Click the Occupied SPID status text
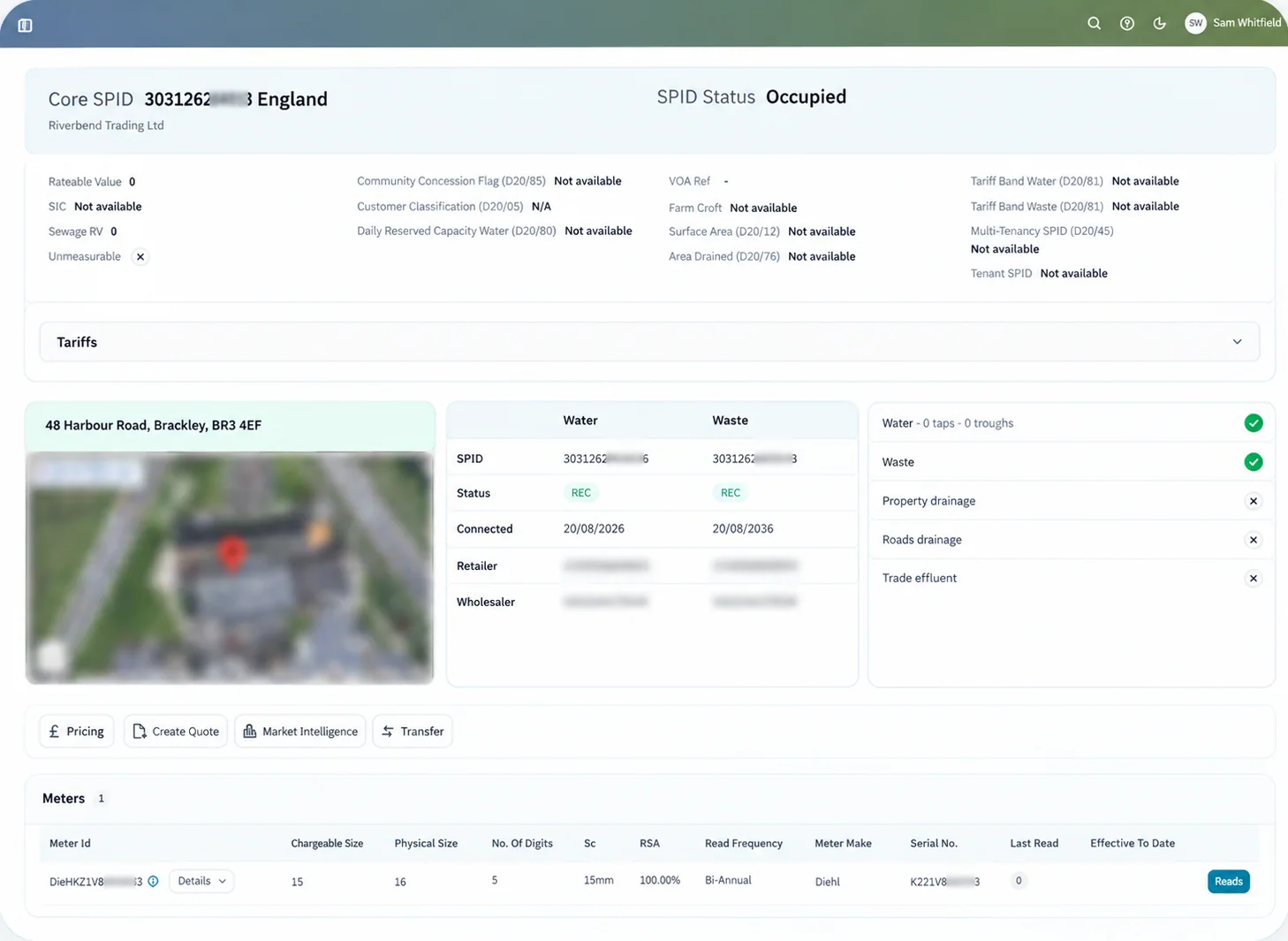Viewport: 1288px width, 941px height. [x=806, y=97]
